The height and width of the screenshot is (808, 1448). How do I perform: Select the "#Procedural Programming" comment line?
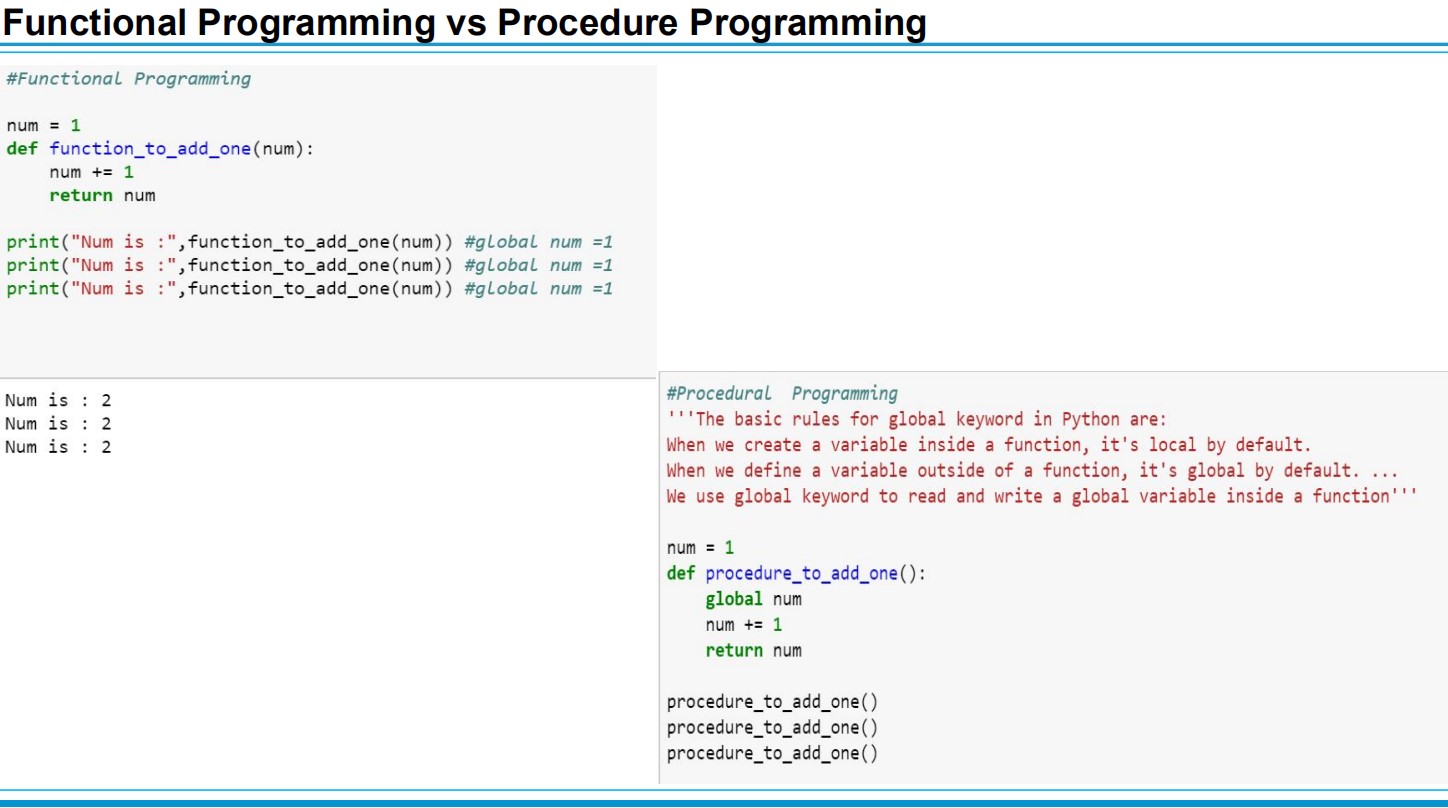[782, 394]
